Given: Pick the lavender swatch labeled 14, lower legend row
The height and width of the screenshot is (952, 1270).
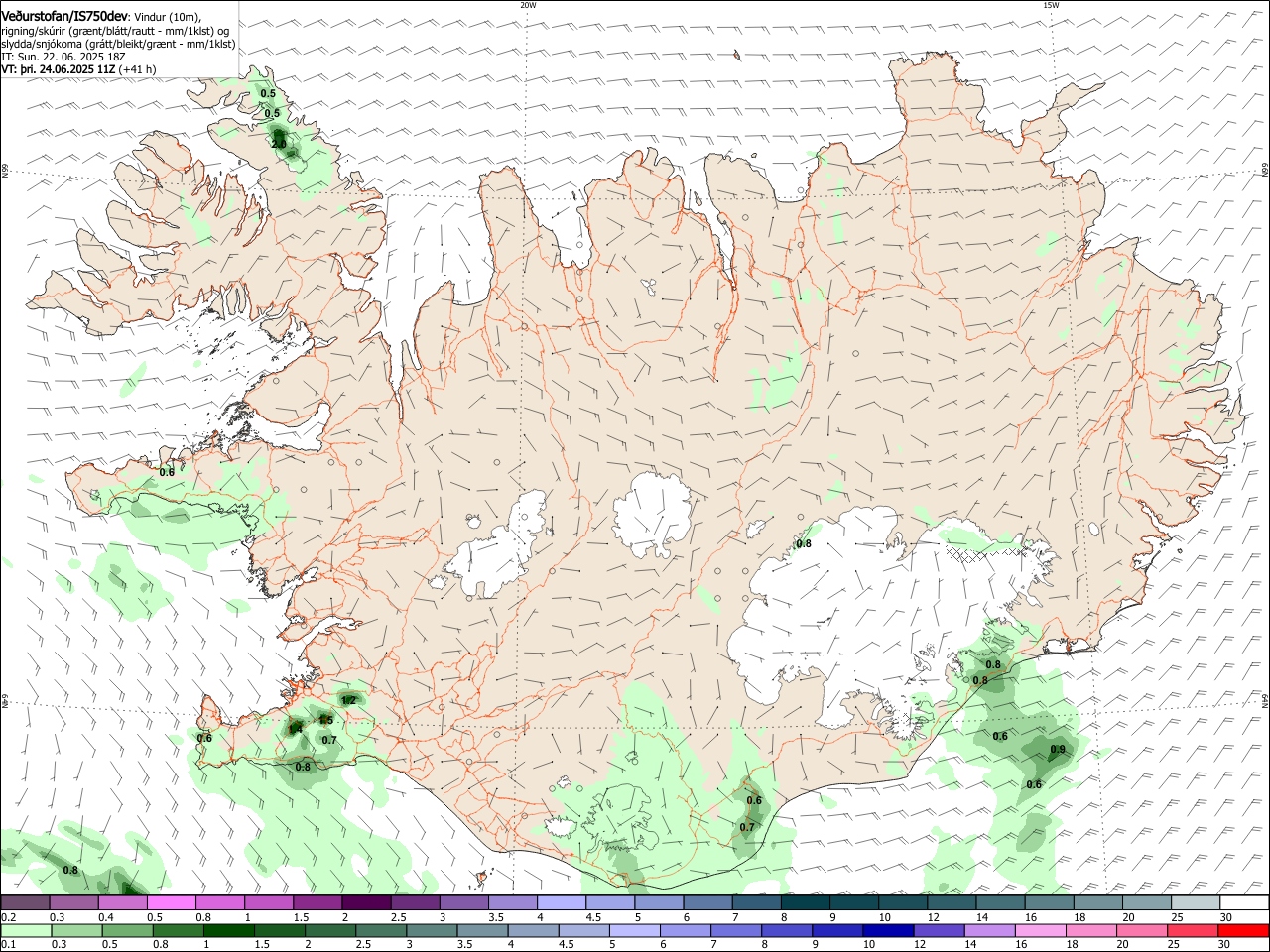Looking at the screenshot, I should pyautogui.click(x=989, y=931).
